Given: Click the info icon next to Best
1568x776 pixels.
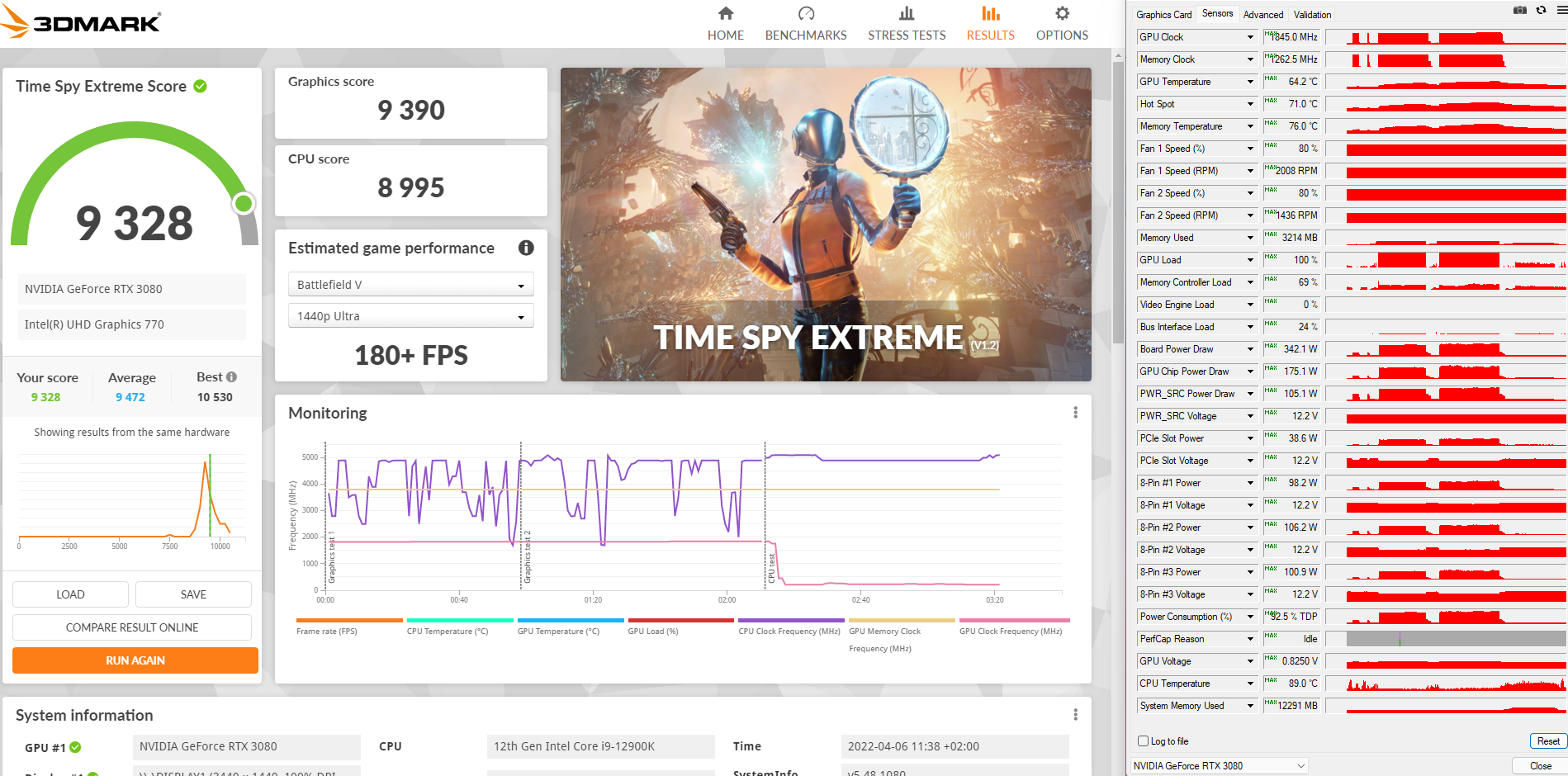Looking at the screenshot, I should click(231, 377).
